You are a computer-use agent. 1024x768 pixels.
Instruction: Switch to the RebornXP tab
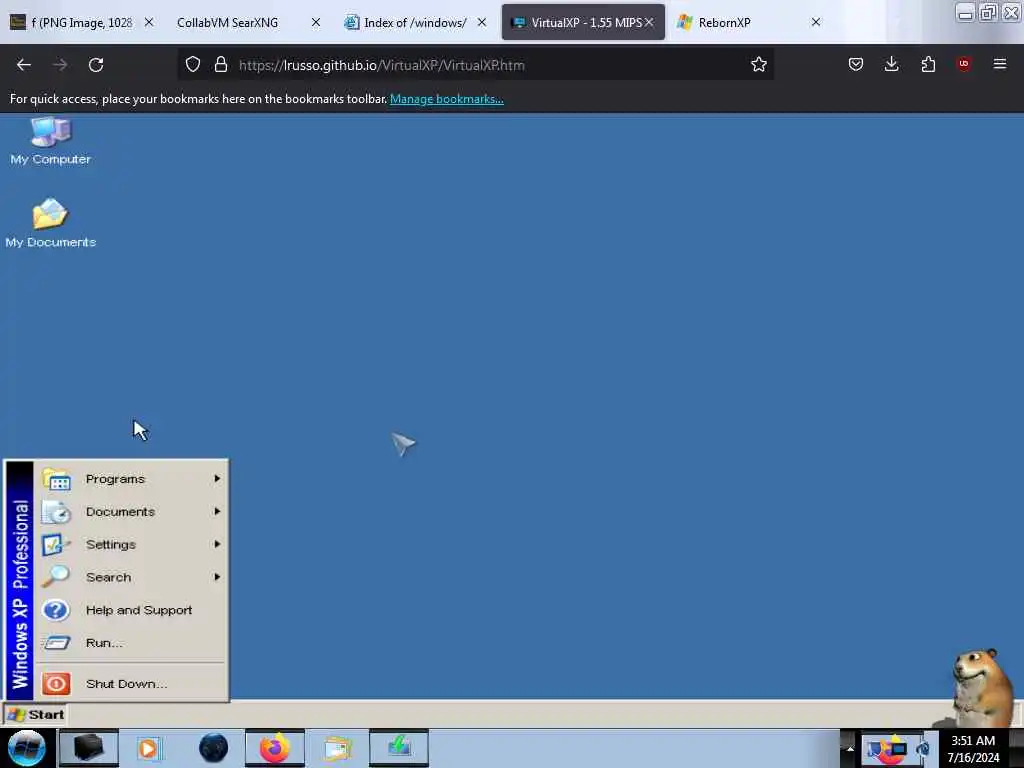pyautogui.click(x=750, y=22)
